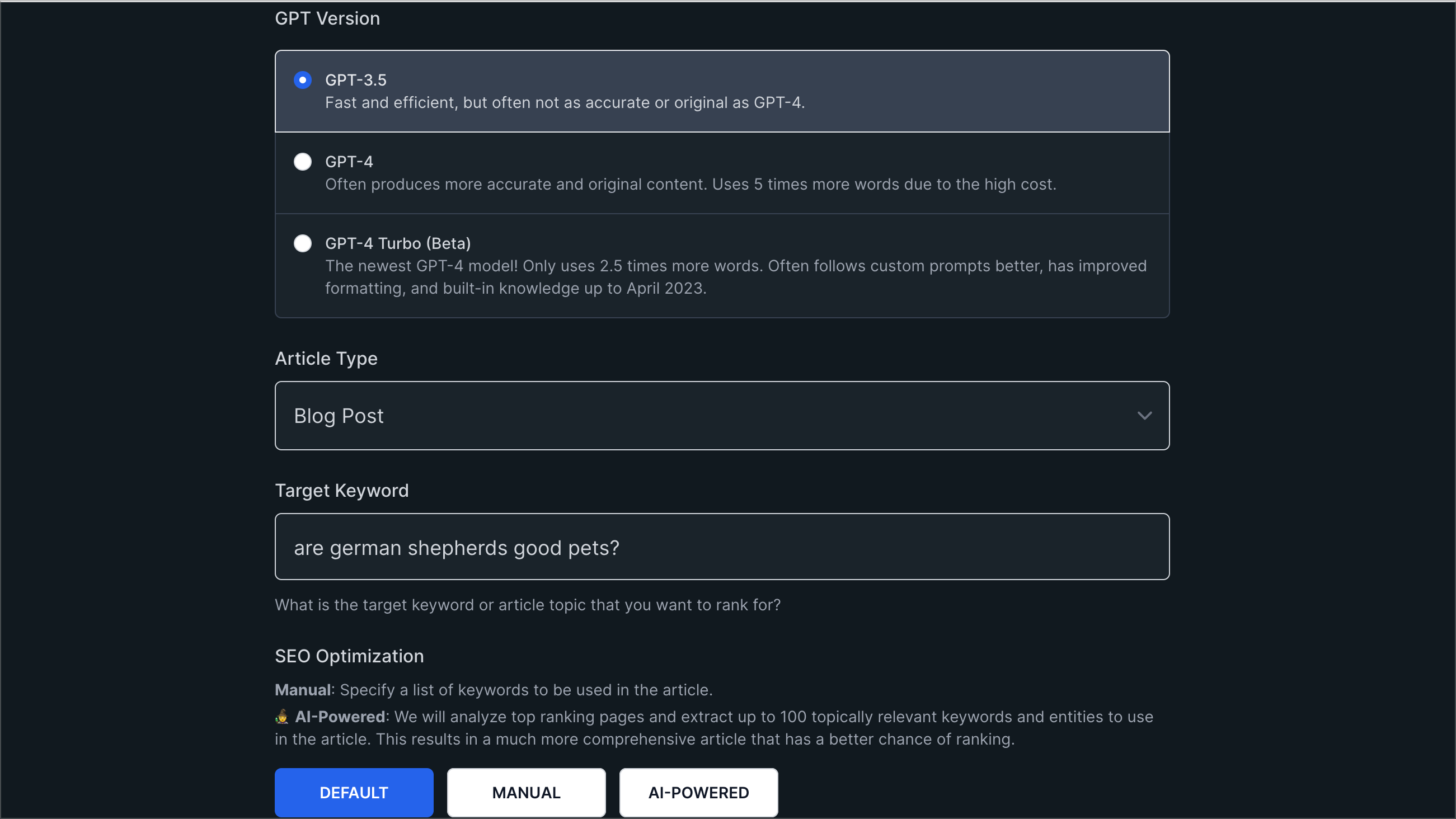
Task: Click the SEO Optimization heading
Action: tap(349, 656)
